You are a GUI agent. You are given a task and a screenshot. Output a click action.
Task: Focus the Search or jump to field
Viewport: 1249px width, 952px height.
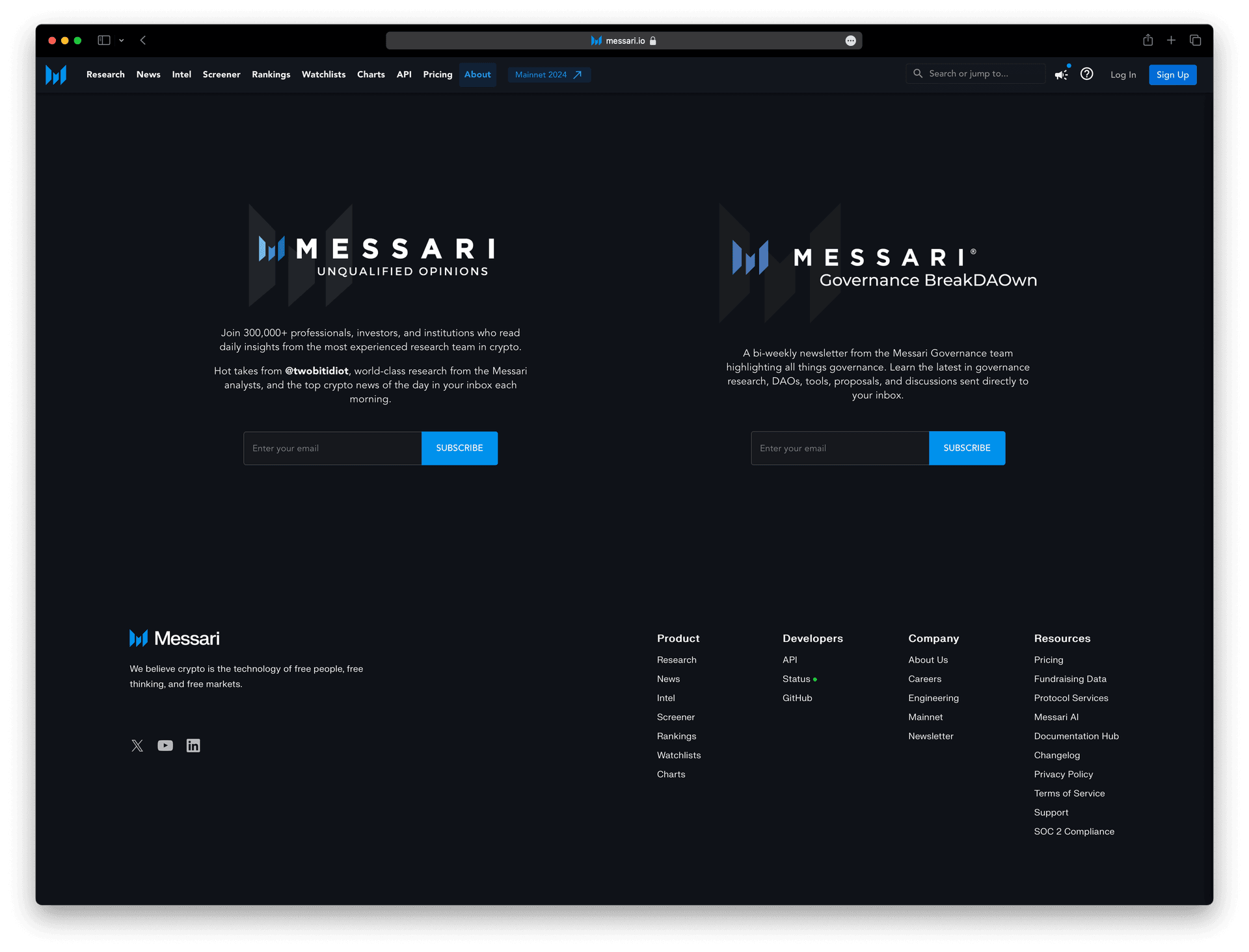click(x=976, y=73)
